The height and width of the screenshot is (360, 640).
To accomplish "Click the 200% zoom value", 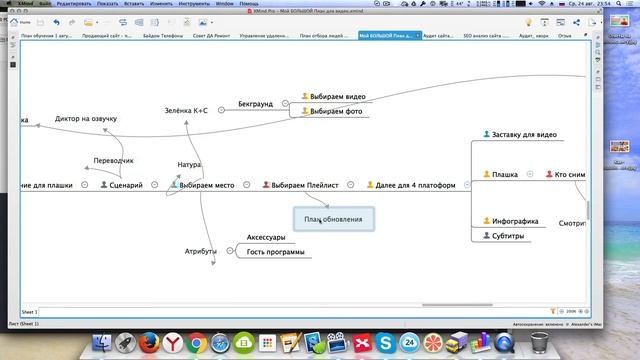I will 571,311.
